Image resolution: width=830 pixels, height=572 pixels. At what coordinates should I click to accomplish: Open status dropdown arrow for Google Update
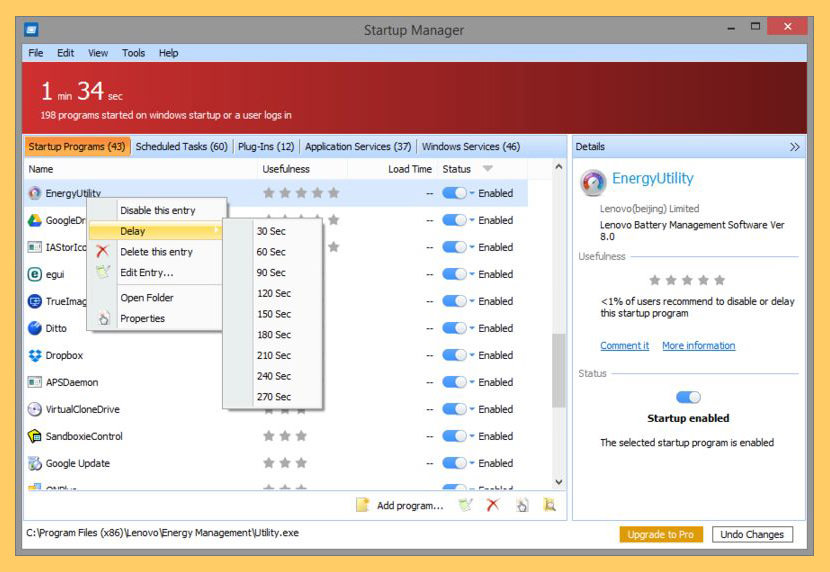pos(472,463)
